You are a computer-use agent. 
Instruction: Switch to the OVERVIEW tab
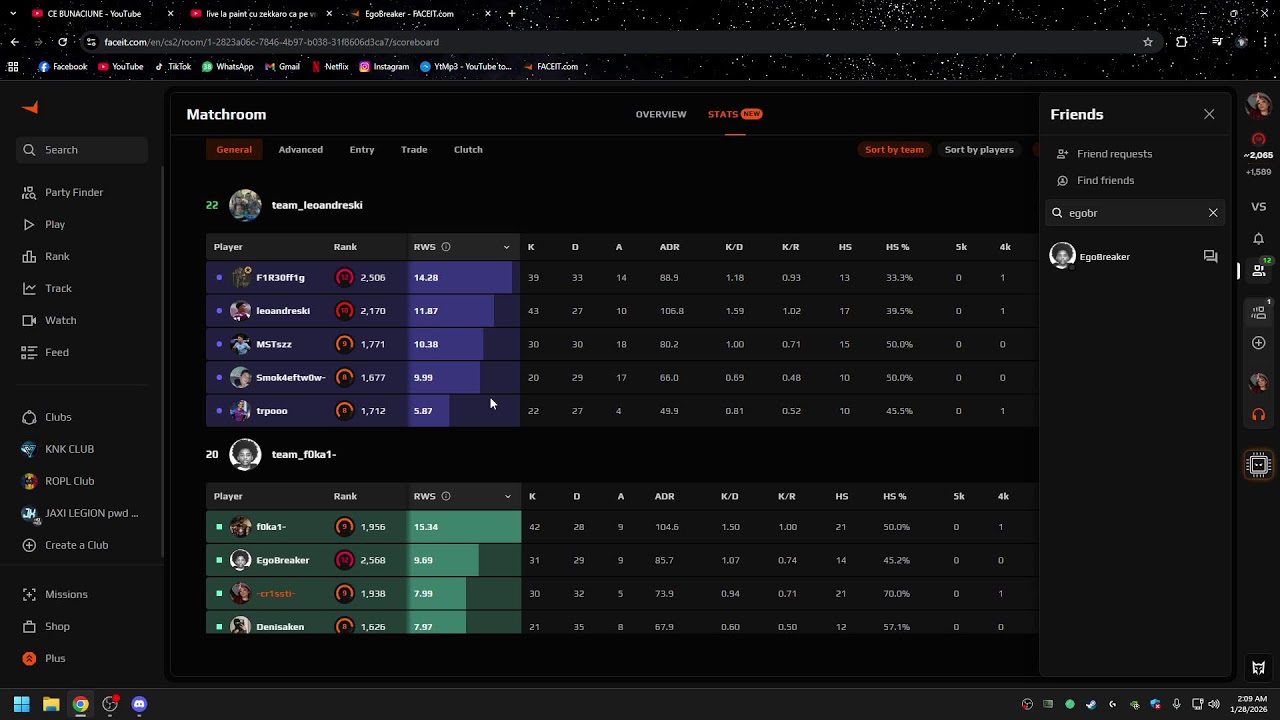[x=661, y=114]
